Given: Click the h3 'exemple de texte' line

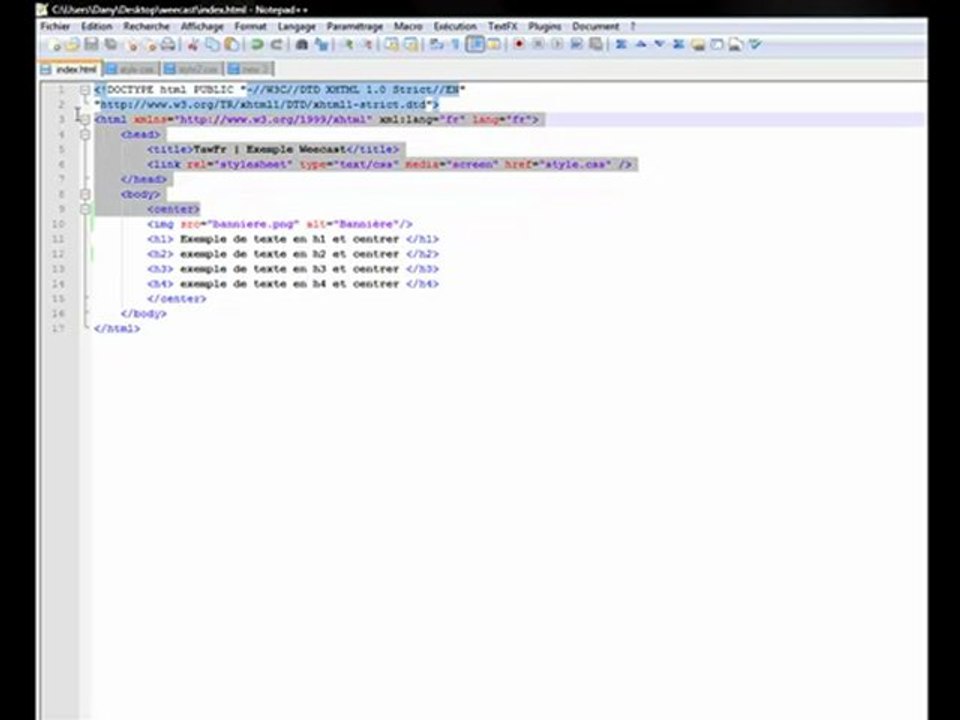Looking at the screenshot, I should coord(293,269).
